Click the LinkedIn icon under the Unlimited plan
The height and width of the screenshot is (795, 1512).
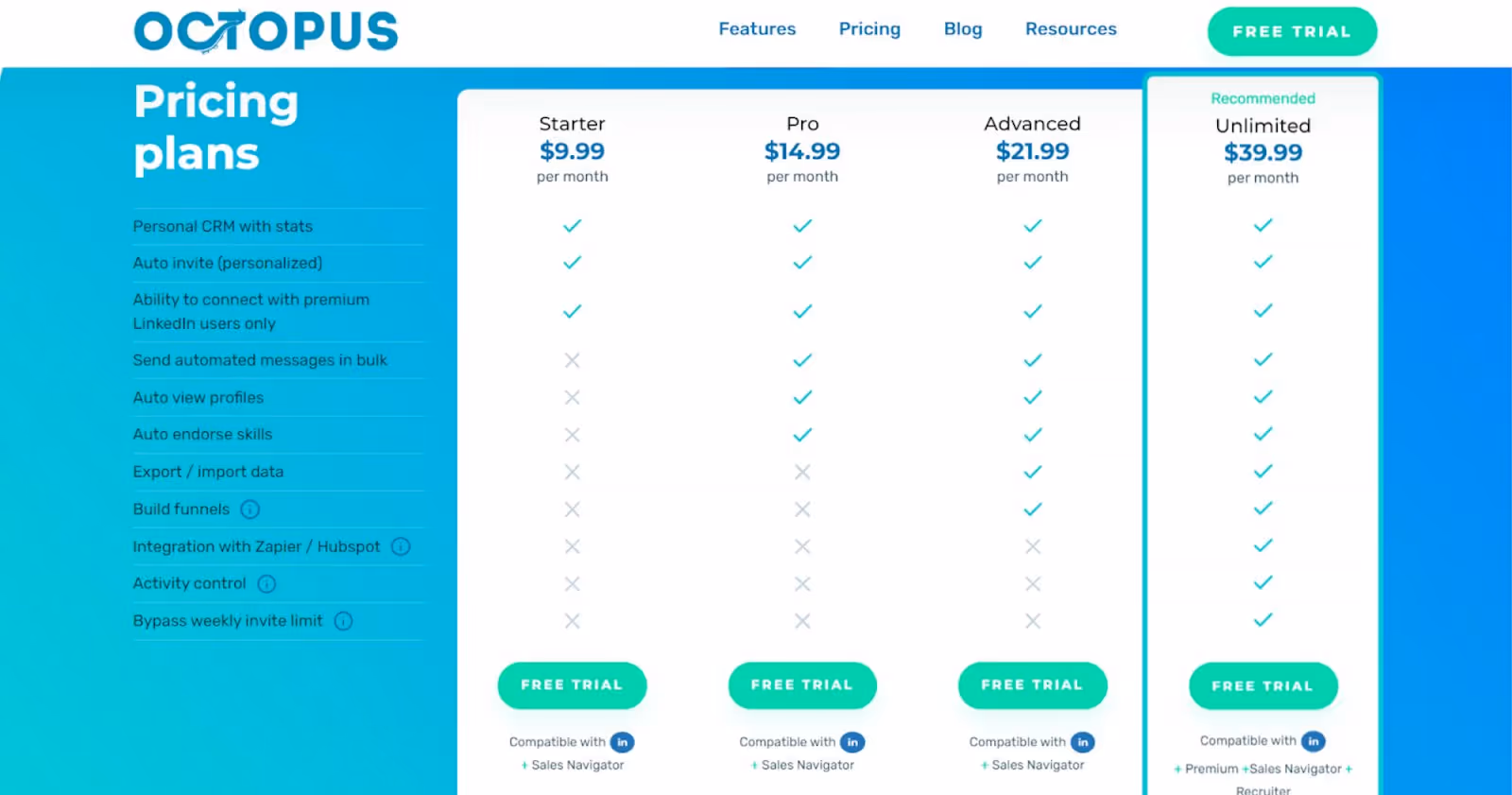[1314, 741]
